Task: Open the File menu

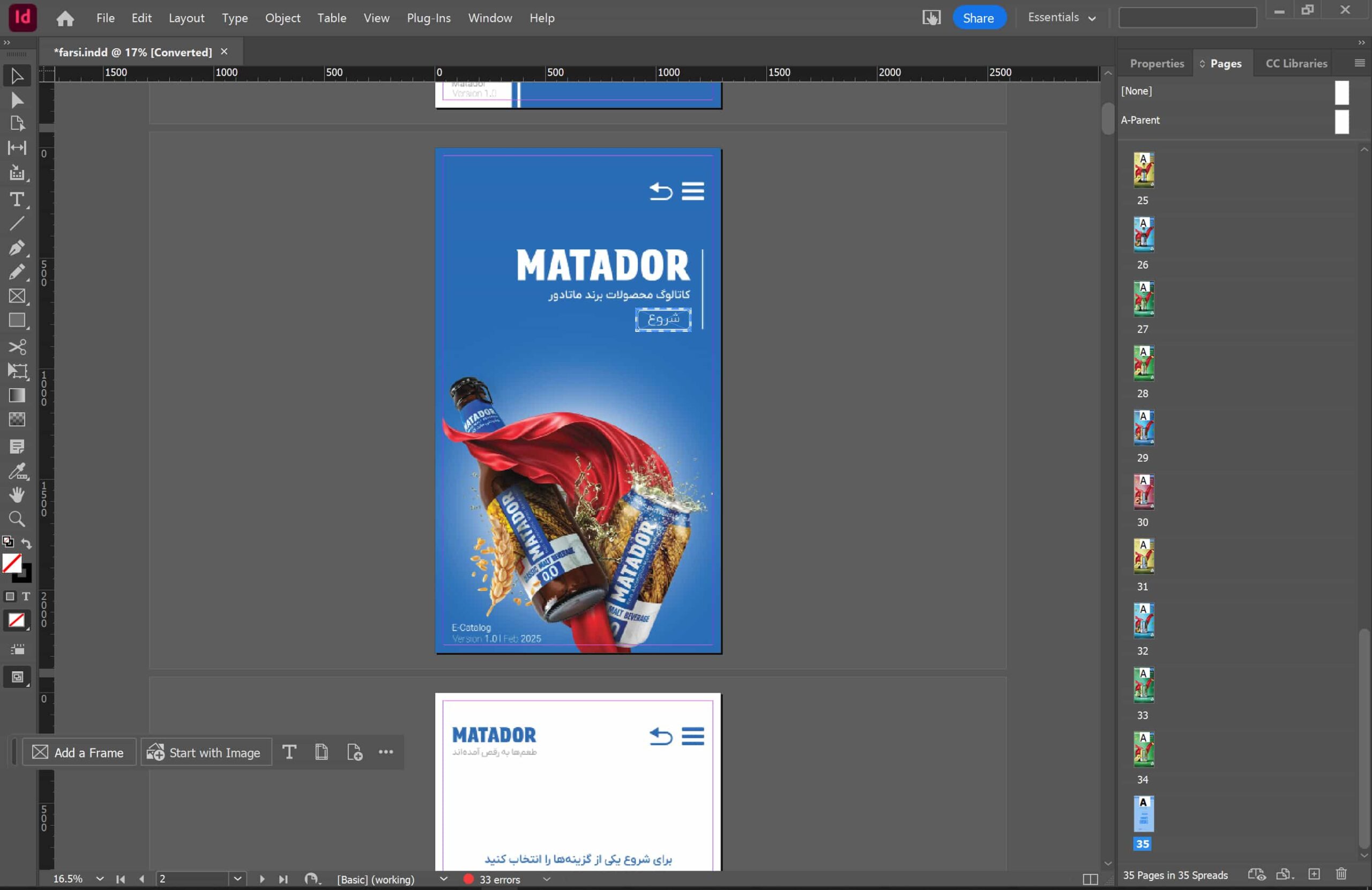Action: (106, 18)
